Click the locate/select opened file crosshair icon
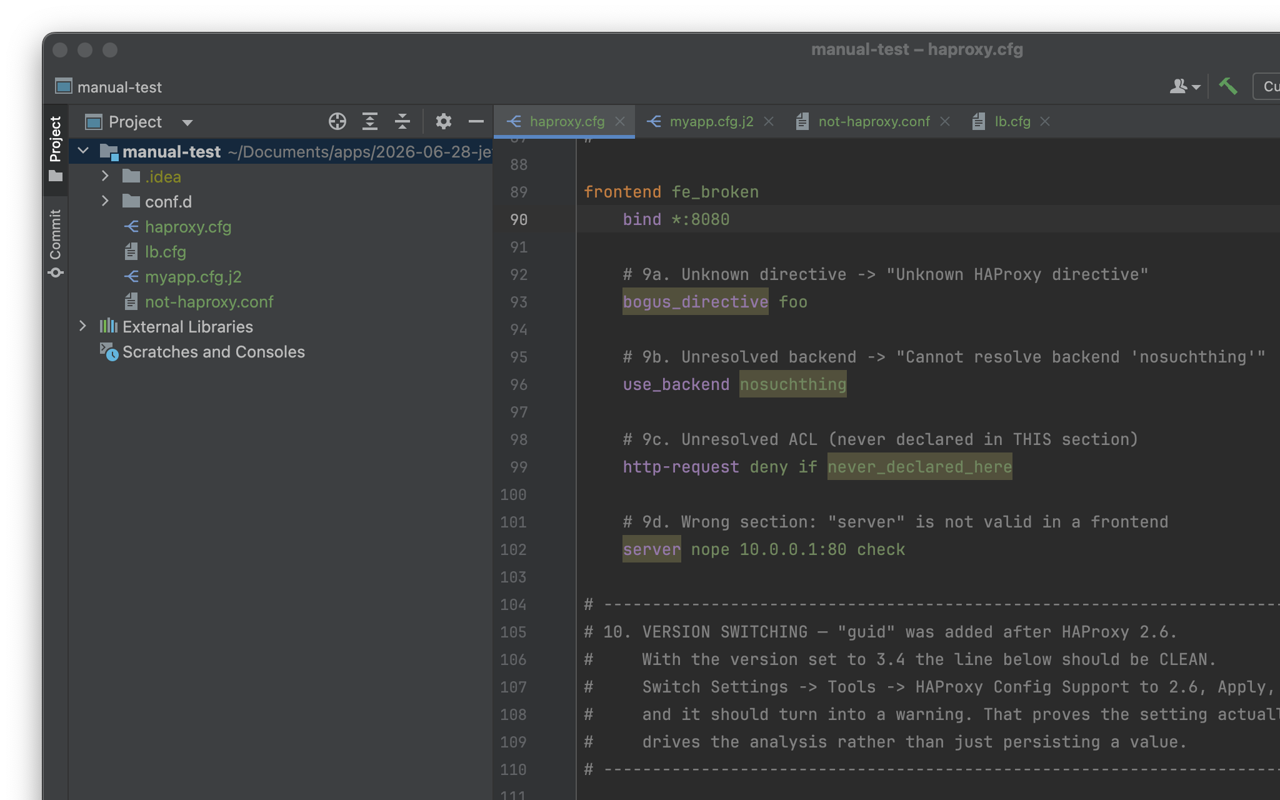1280x800 pixels. (337, 121)
